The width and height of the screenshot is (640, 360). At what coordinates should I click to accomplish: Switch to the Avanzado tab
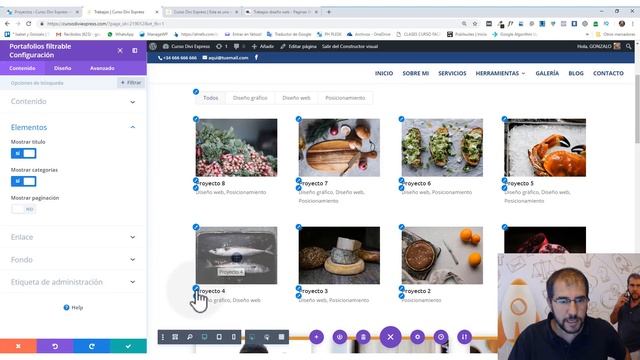[102, 68]
